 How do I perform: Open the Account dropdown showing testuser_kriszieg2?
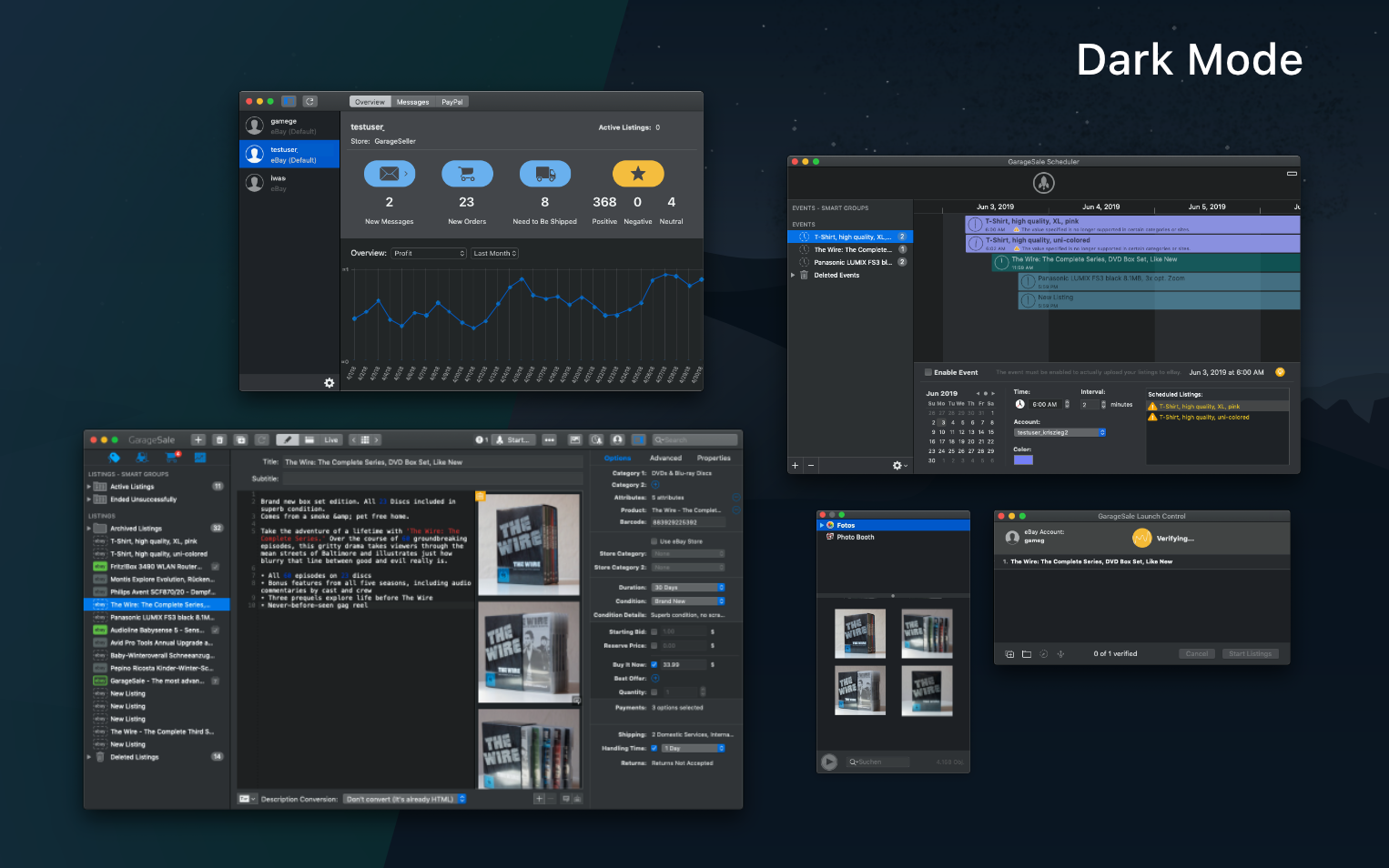(1059, 432)
